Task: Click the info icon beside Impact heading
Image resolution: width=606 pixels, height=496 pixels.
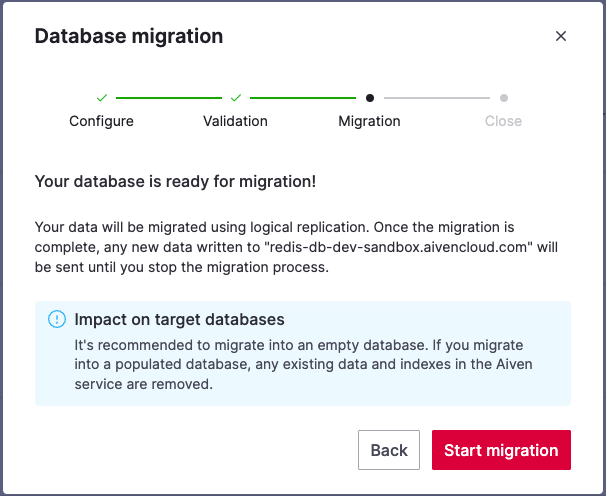Action: pyautogui.click(x=57, y=320)
